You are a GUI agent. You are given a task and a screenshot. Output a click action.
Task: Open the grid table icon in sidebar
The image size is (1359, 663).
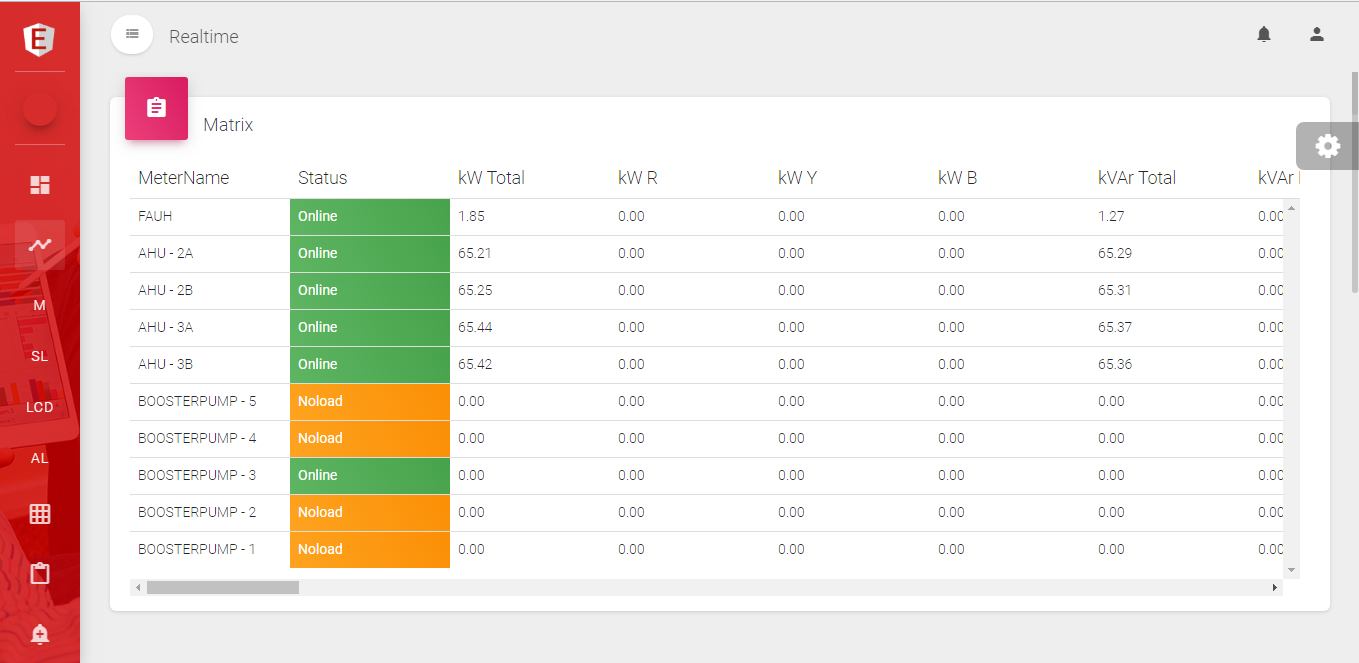click(40, 514)
